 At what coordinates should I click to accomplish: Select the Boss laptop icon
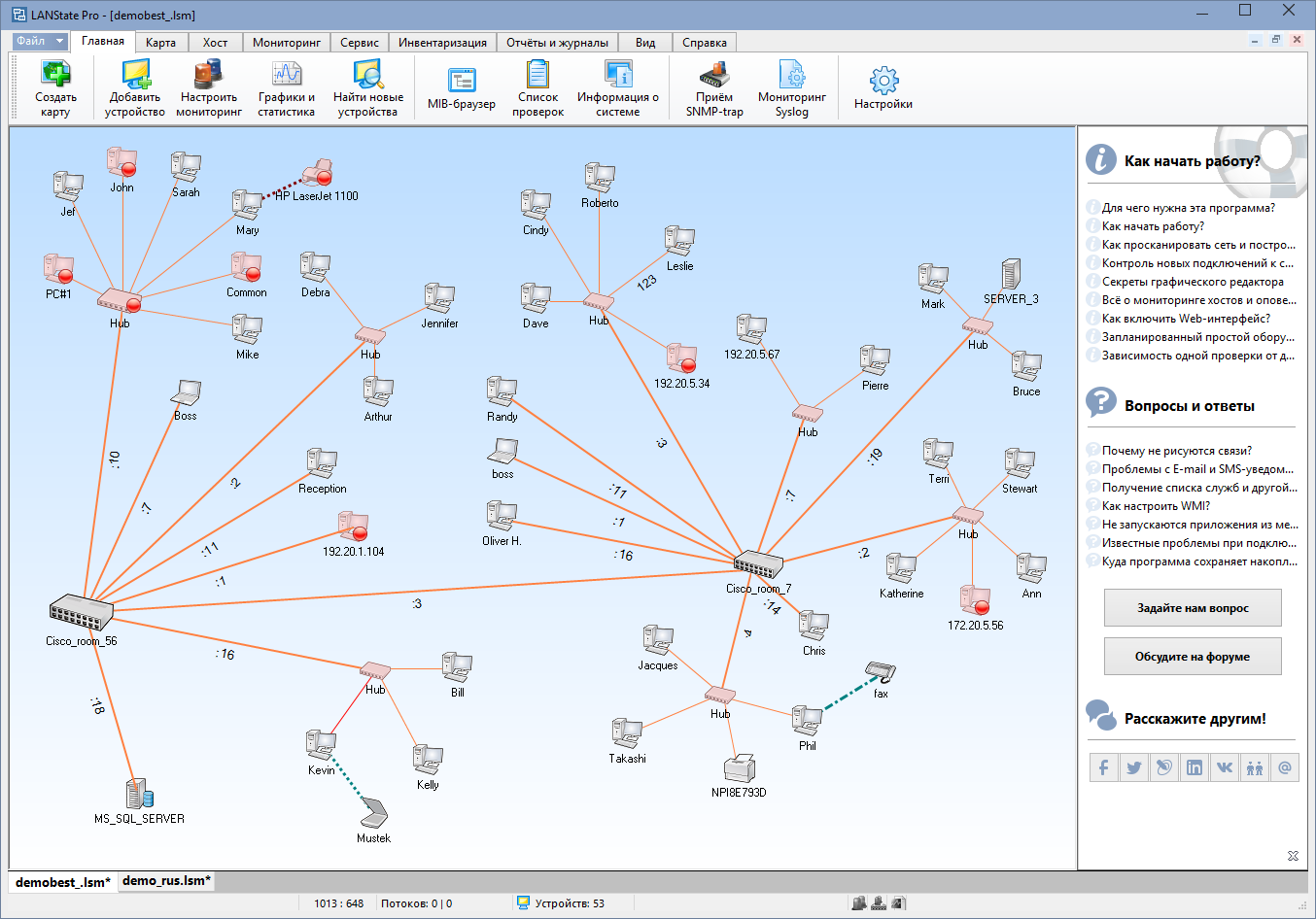click(186, 393)
